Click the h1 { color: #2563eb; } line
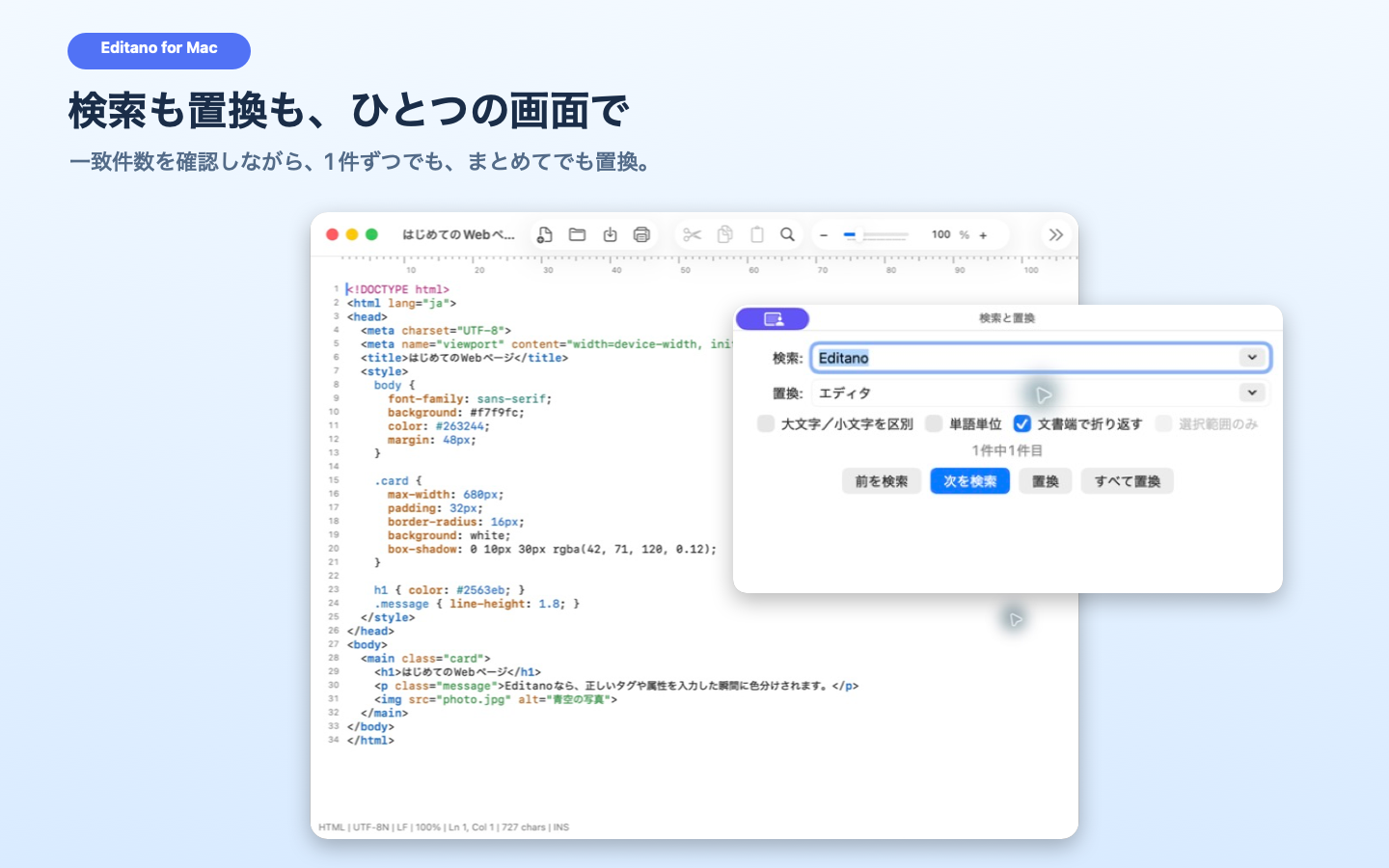1389x868 pixels. [x=449, y=590]
